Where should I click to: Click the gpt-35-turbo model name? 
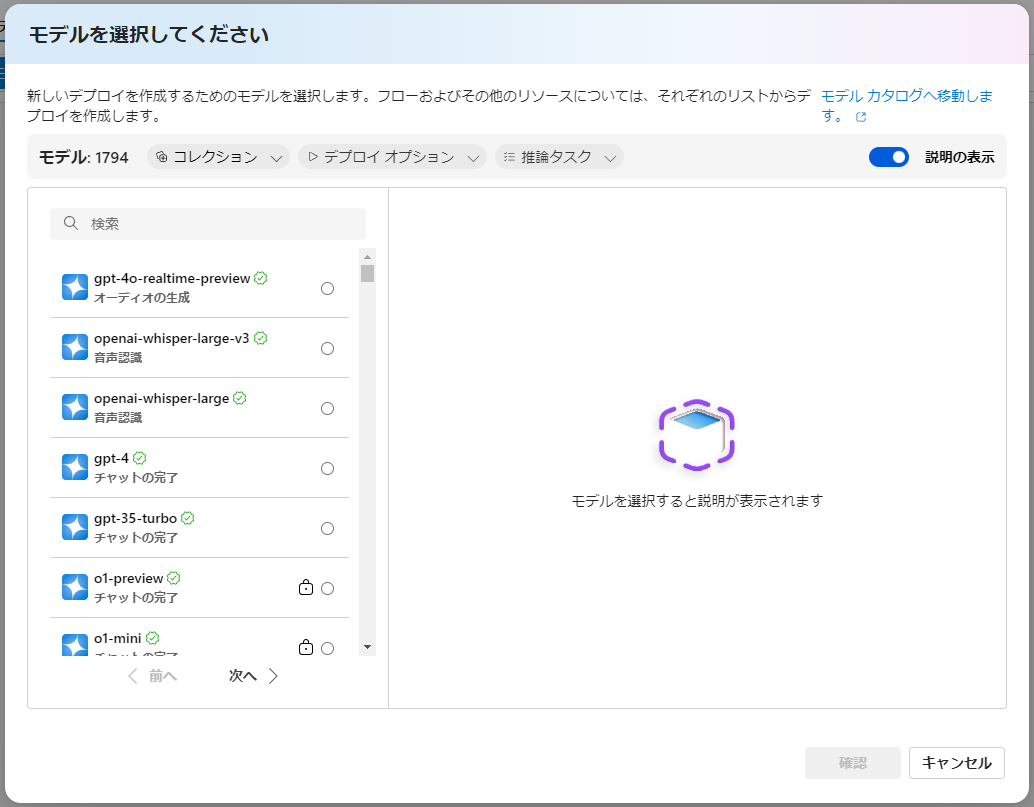[135, 518]
